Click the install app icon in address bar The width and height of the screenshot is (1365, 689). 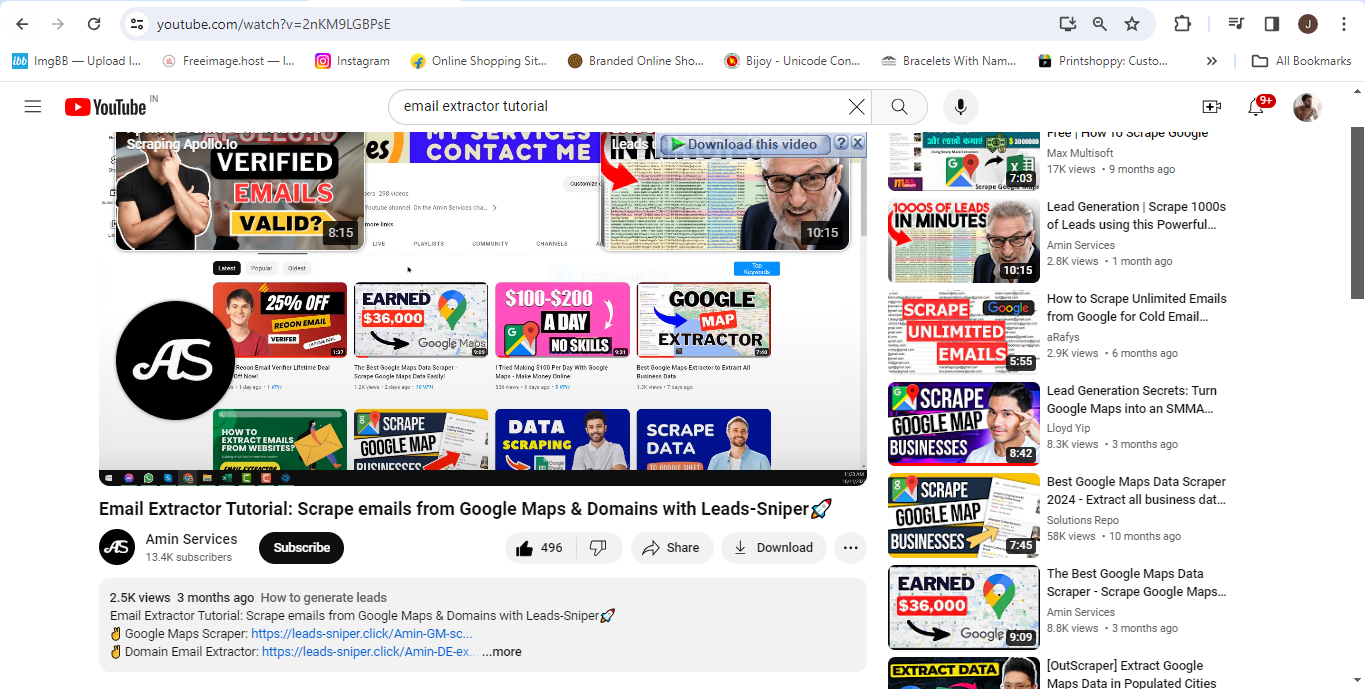(x=1068, y=24)
